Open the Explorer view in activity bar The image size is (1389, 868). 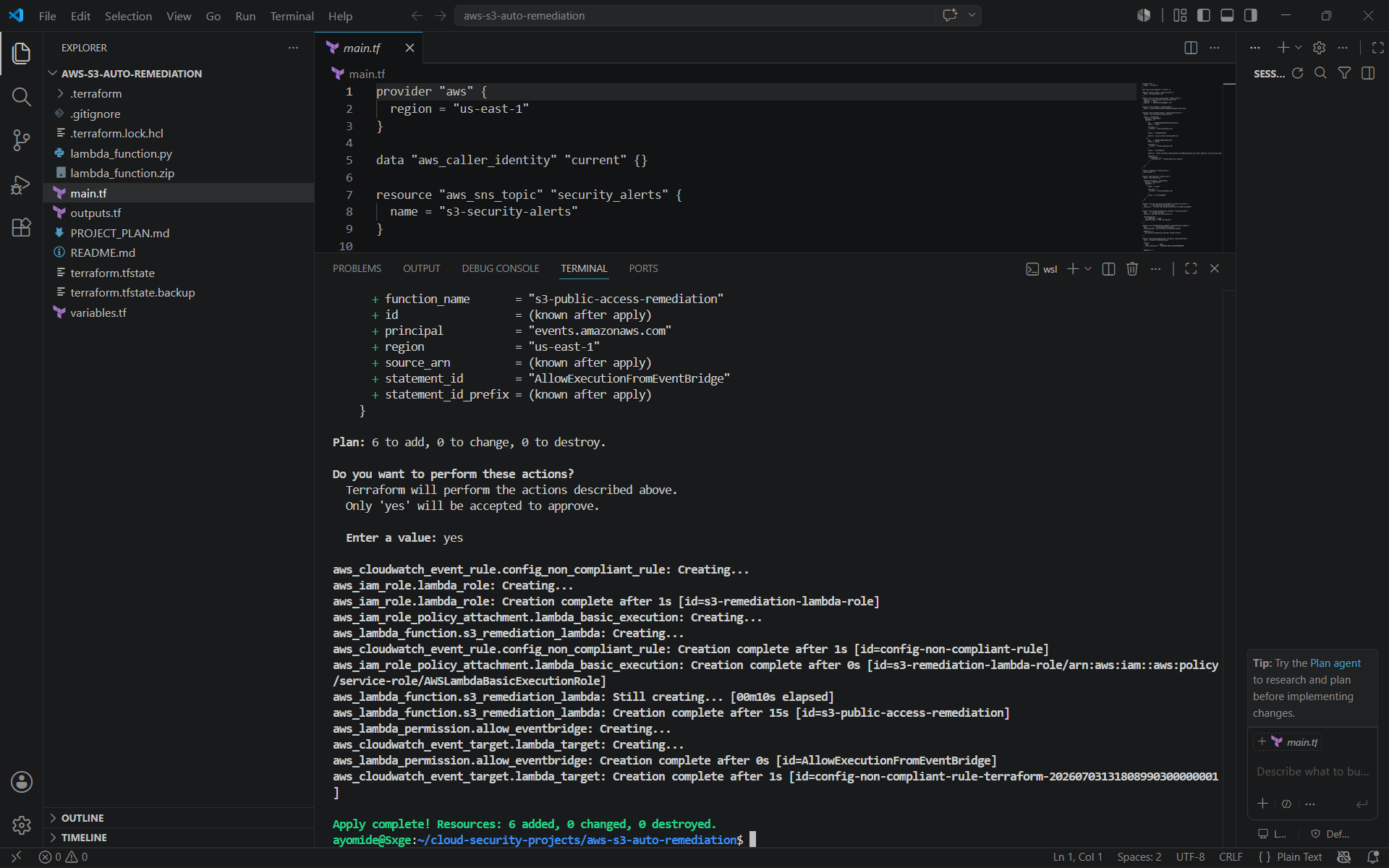coord(22,53)
